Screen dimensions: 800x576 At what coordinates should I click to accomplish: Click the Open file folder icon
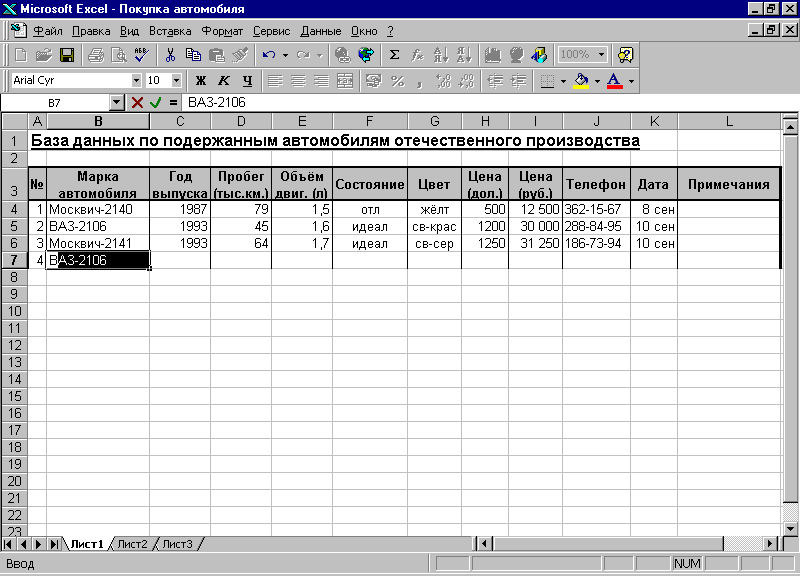coord(44,55)
